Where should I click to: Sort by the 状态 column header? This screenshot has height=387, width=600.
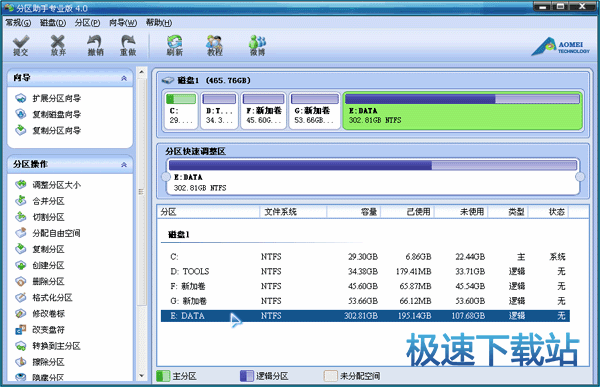coord(548,212)
